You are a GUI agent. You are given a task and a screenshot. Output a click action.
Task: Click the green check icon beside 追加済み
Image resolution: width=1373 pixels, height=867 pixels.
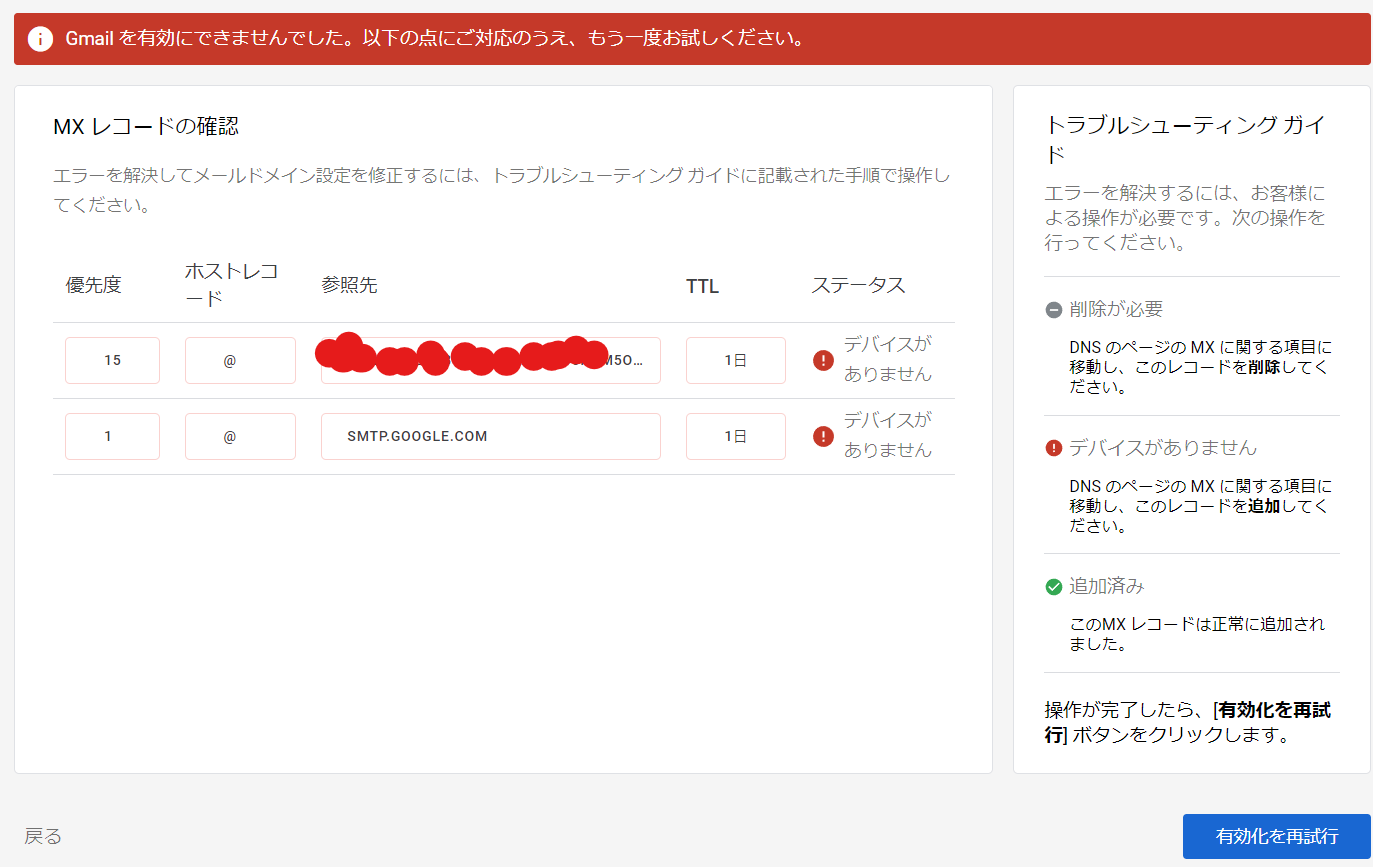pyautogui.click(x=1053, y=586)
